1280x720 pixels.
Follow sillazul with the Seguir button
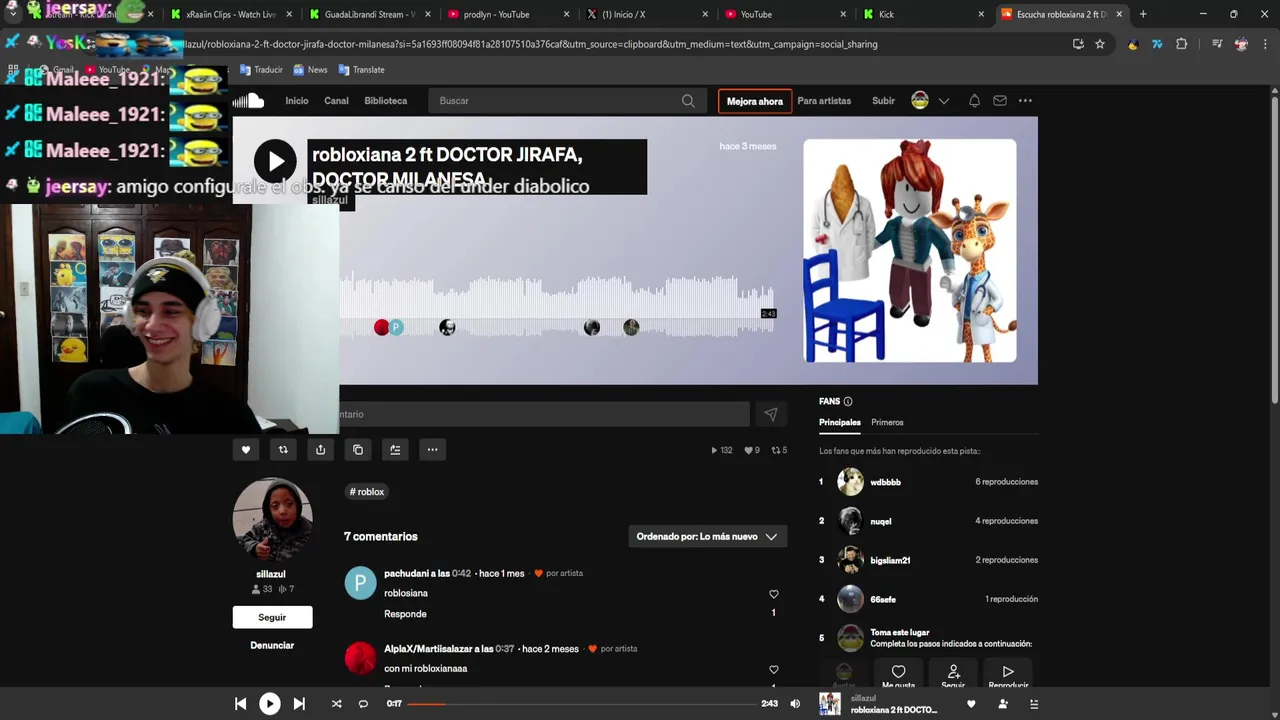(x=272, y=617)
